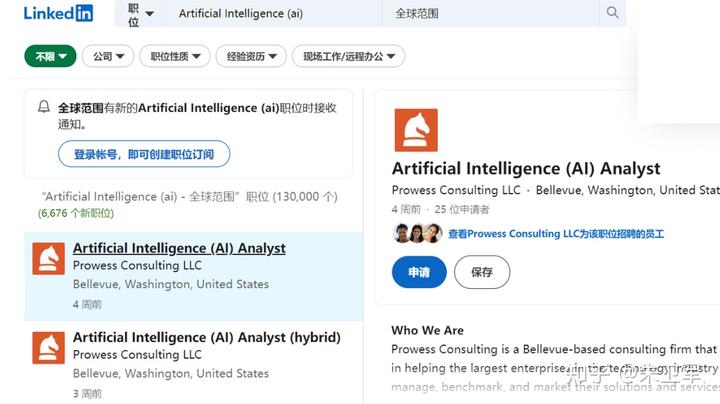The width and height of the screenshot is (720, 404).
Task: Open 查看Prowess Consulting LLC为该职位招聘的员工 link
Action: coord(556,234)
